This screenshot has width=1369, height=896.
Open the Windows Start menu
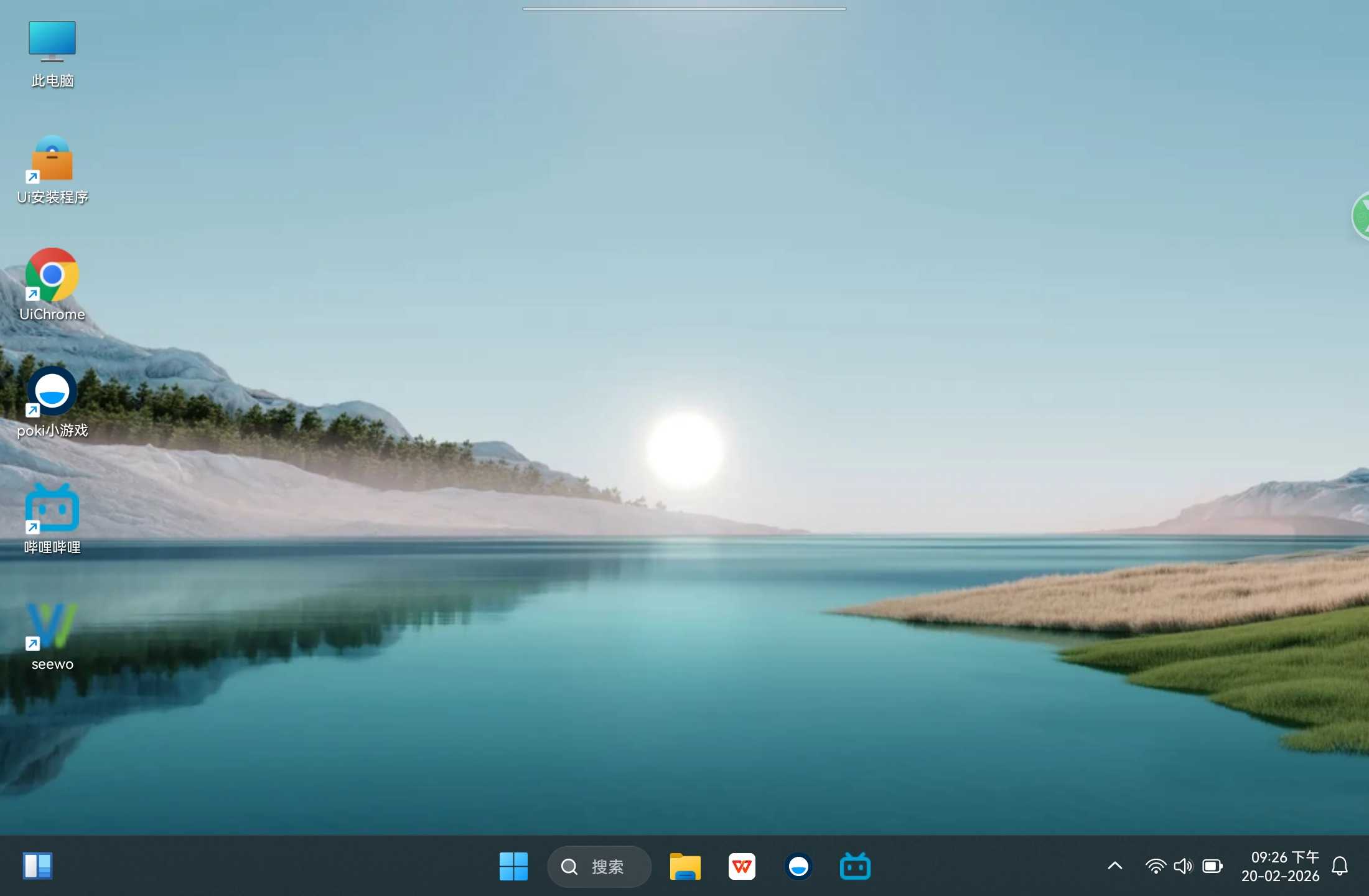tap(513, 866)
